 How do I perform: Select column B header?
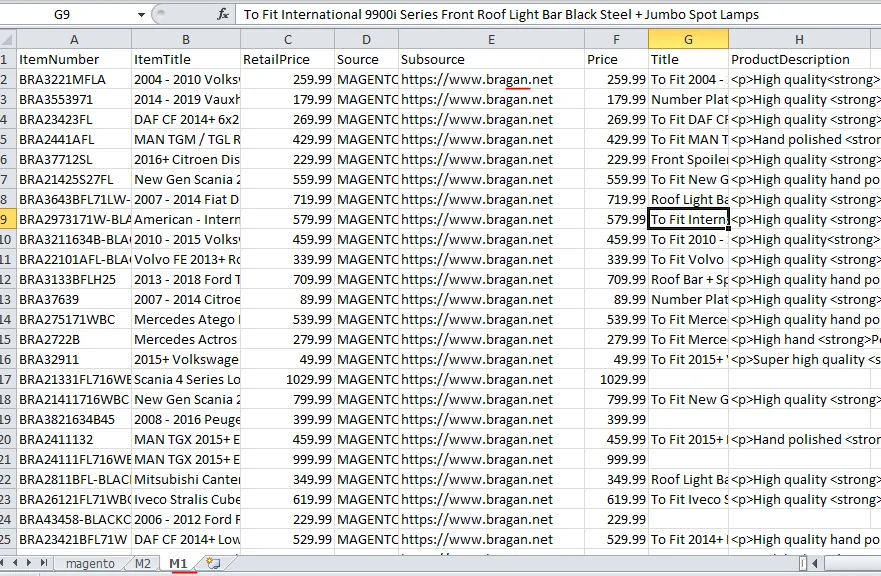[186, 39]
